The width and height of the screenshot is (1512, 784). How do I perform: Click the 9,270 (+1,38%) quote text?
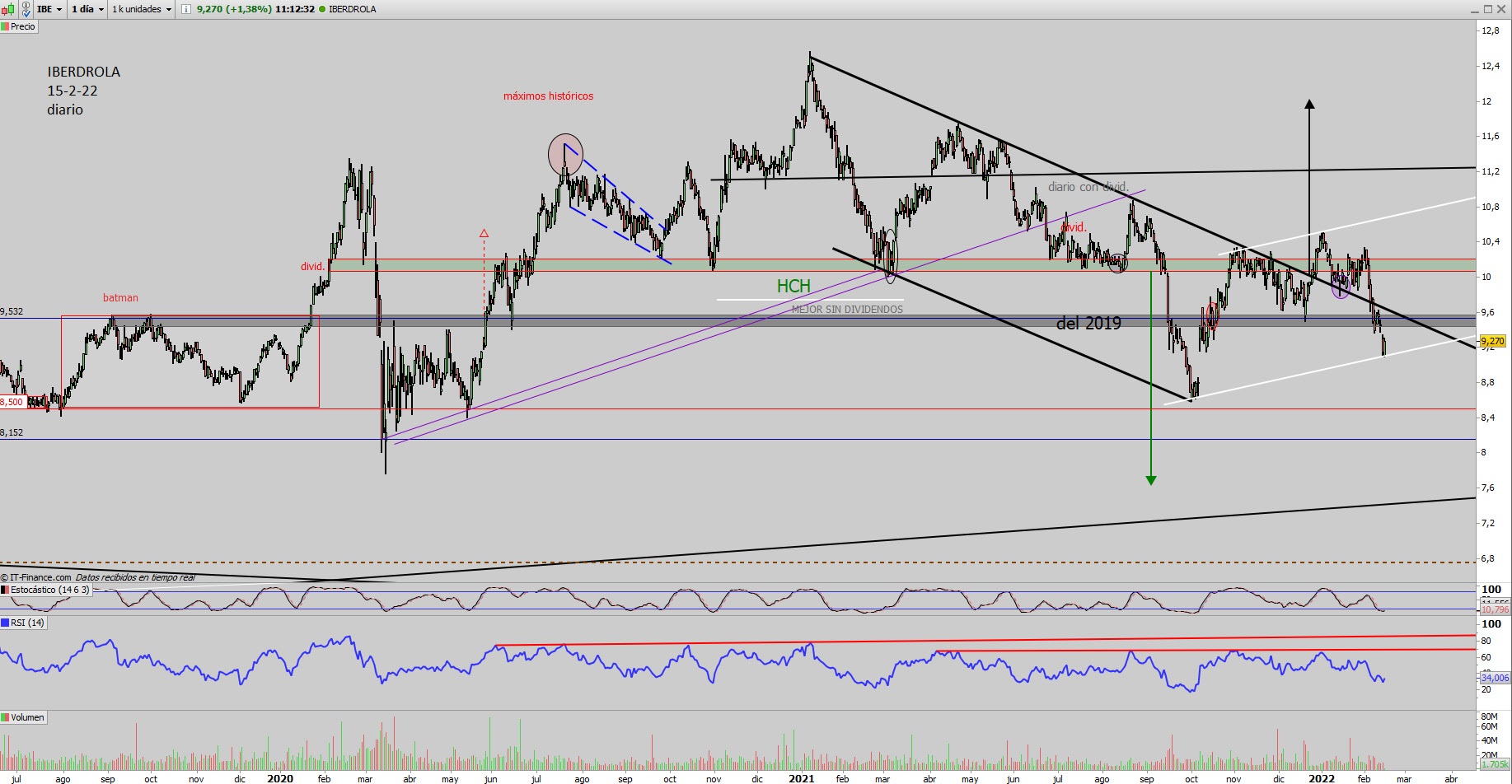[235, 9]
